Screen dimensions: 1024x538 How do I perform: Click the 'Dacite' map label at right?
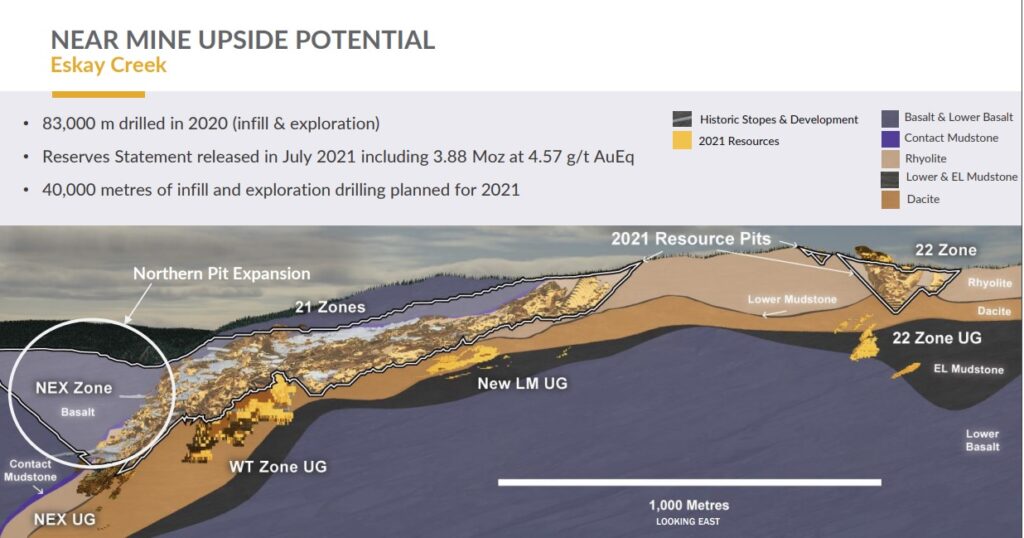click(994, 311)
